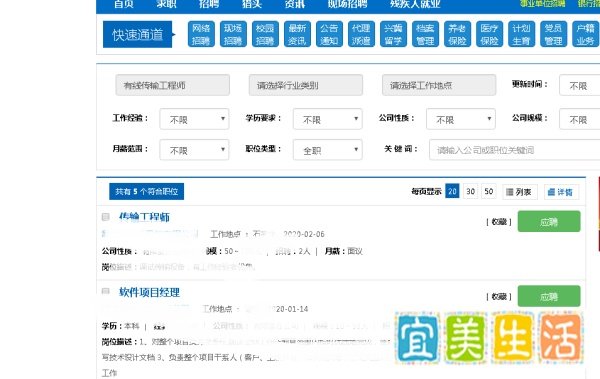Show 50 results per page
Viewport: 600px width, 379px height.
point(489,191)
